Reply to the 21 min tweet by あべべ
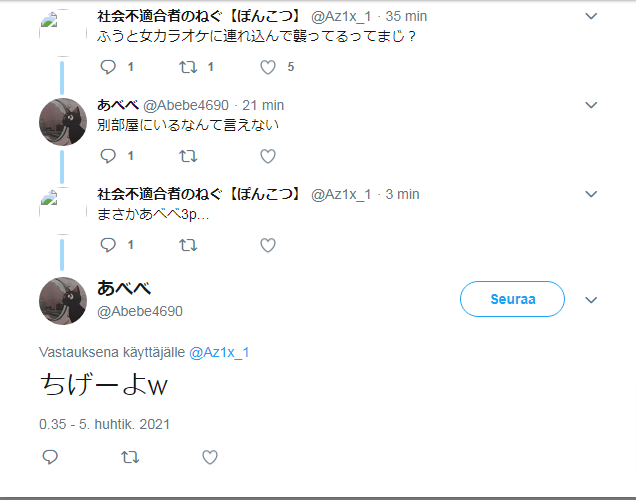The image size is (636, 500). [x=108, y=156]
